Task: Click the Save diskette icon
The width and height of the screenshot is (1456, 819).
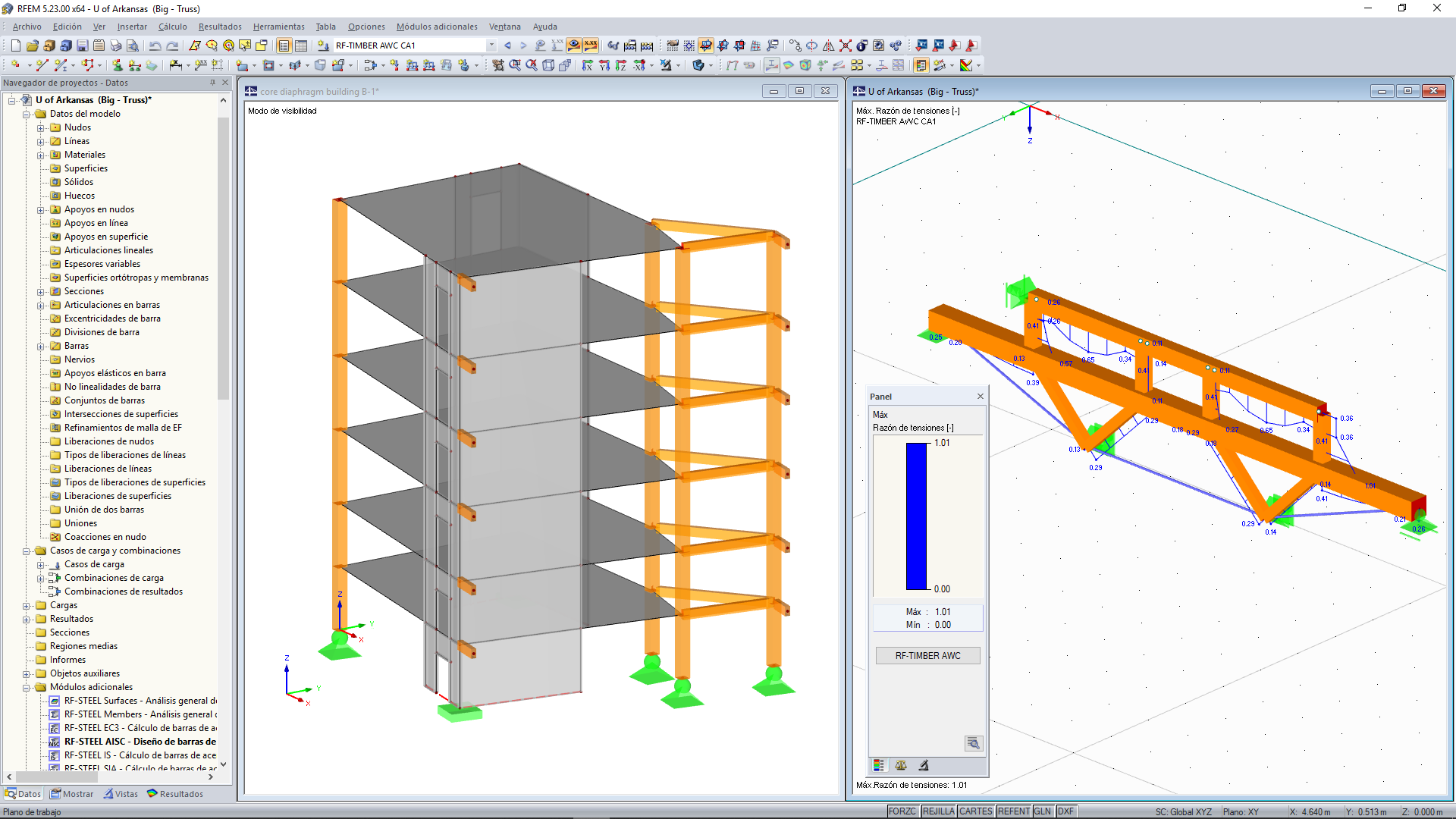Action: [82, 45]
